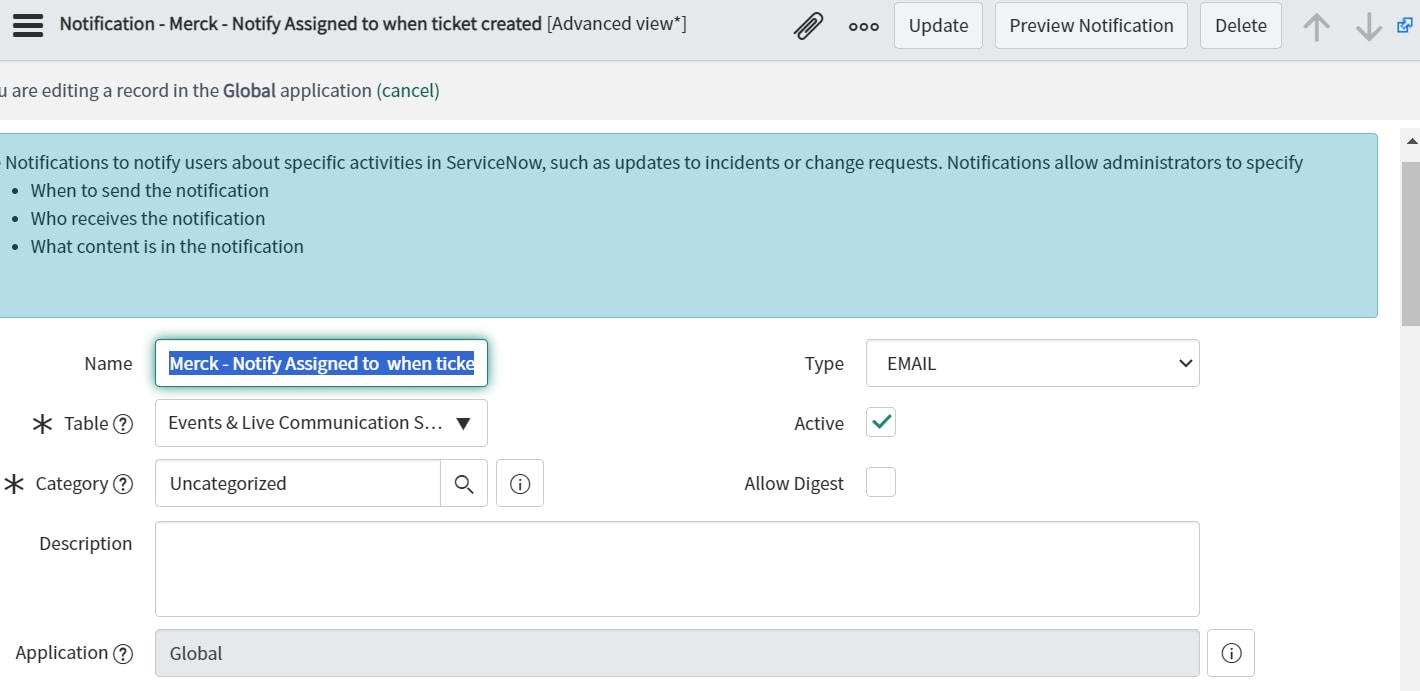Go to next record down arrow
This screenshot has width=1420, height=691.
pyautogui.click(x=1368, y=26)
